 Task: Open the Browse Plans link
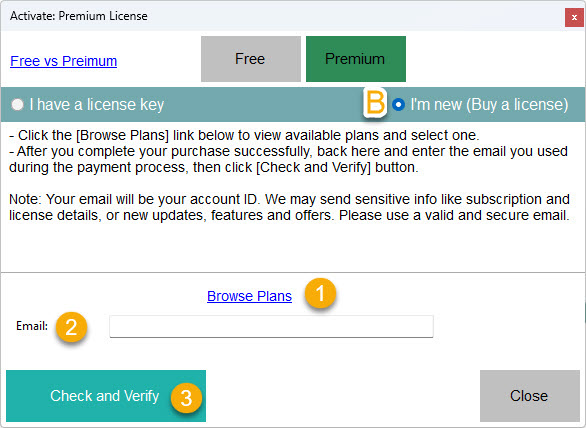coord(249,296)
